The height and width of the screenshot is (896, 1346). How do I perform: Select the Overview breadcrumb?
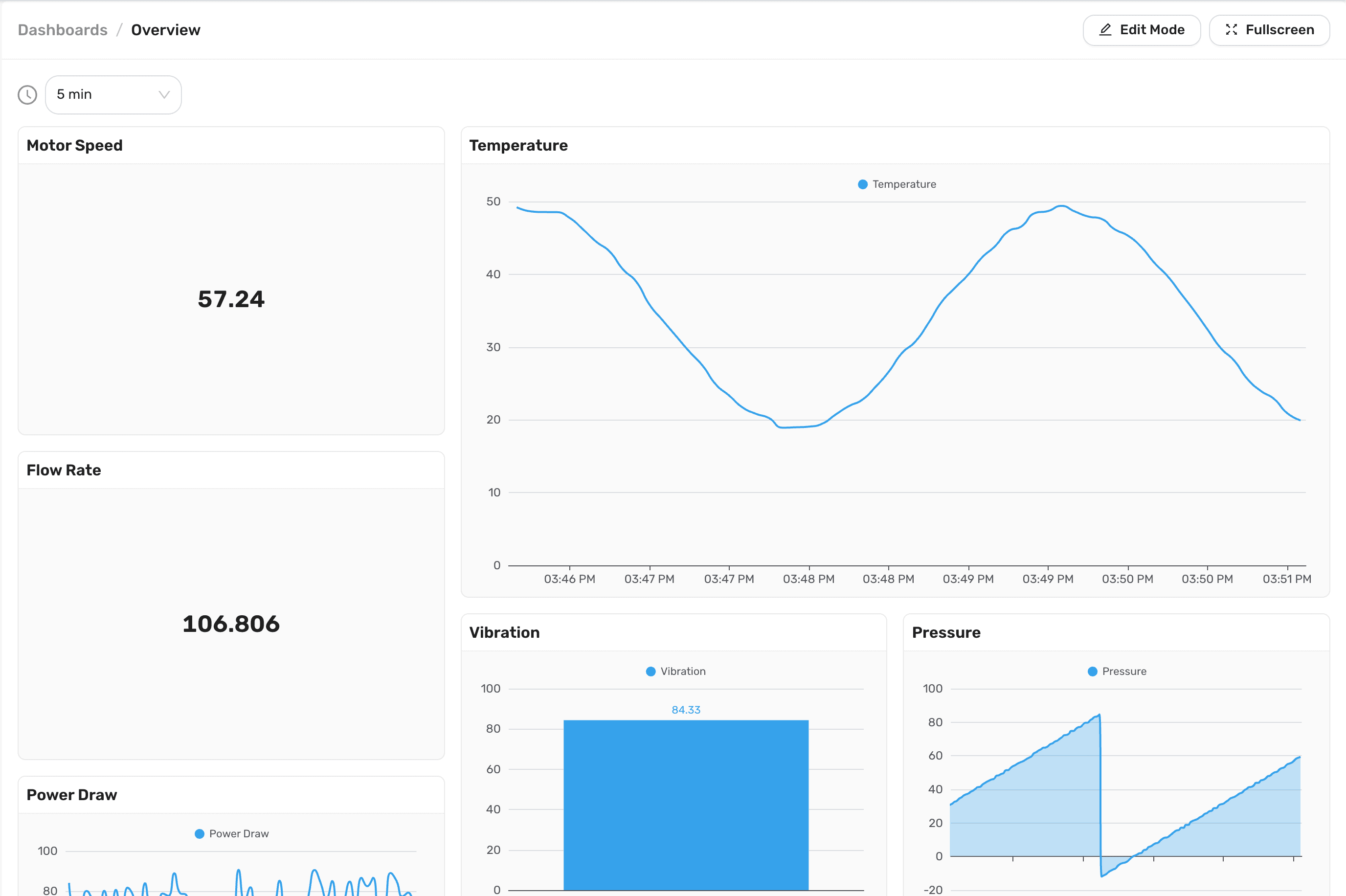click(x=166, y=30)
